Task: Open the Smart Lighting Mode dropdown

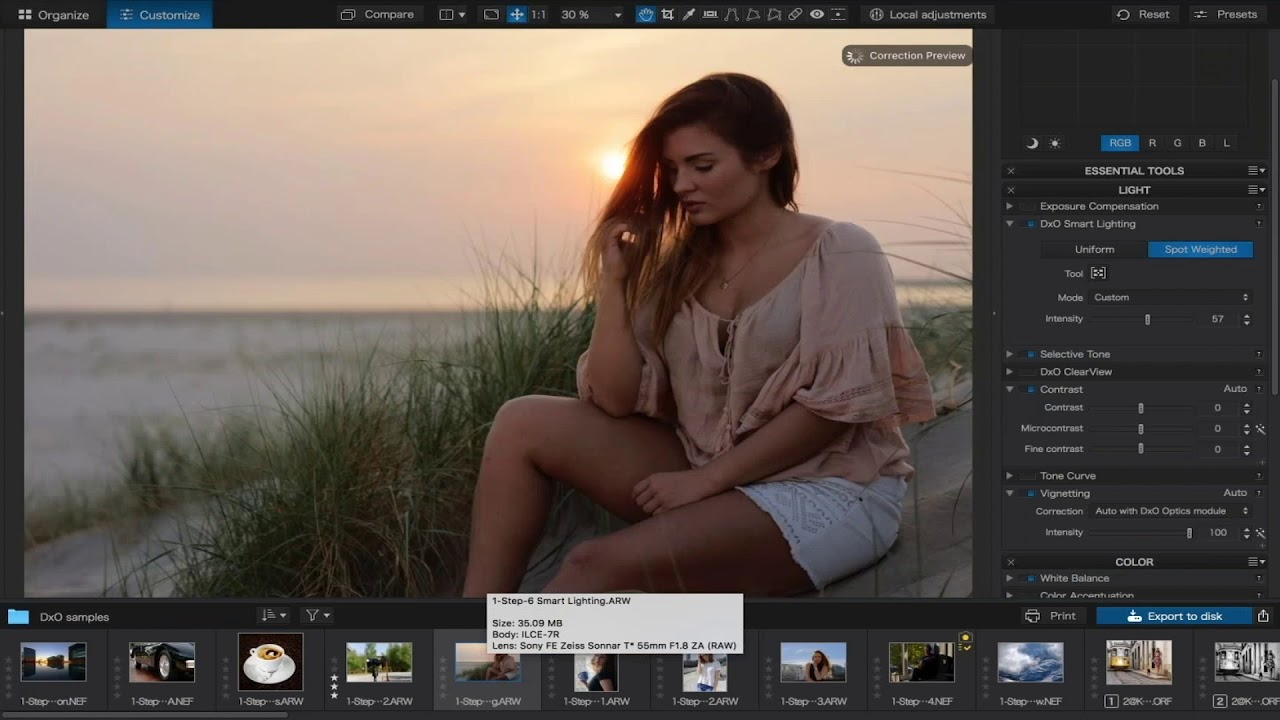Action: pos(1169,297)
